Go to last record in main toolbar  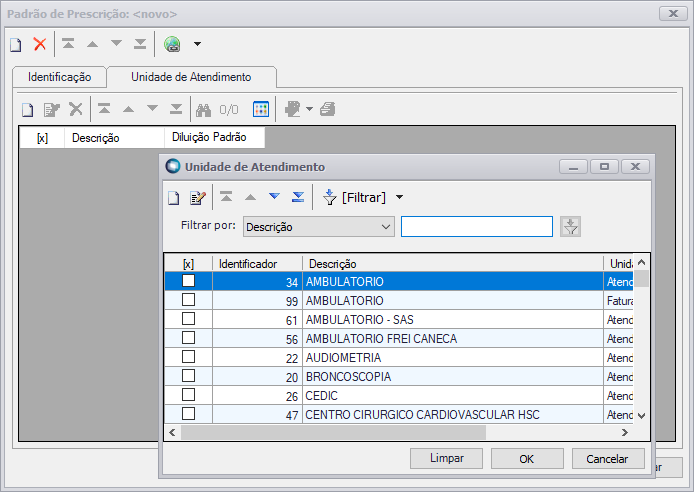[x=140, y=44]
